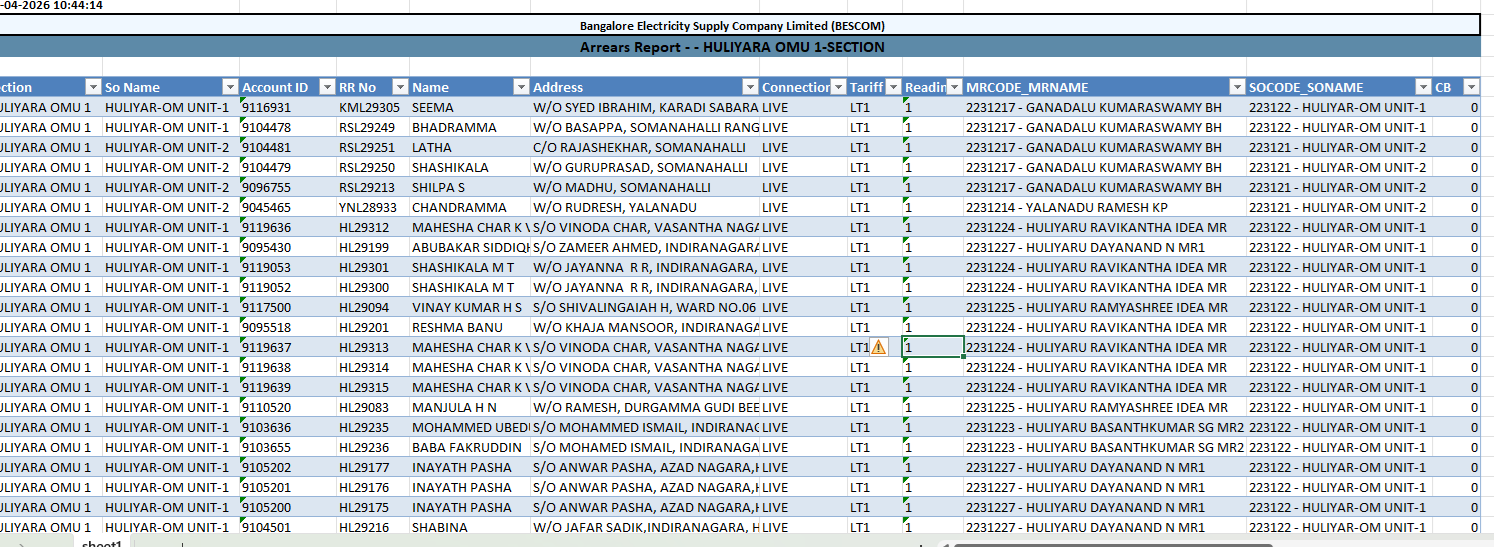
Task: Select the BESCOM company name header cell
Action: [x=732, y=25]
